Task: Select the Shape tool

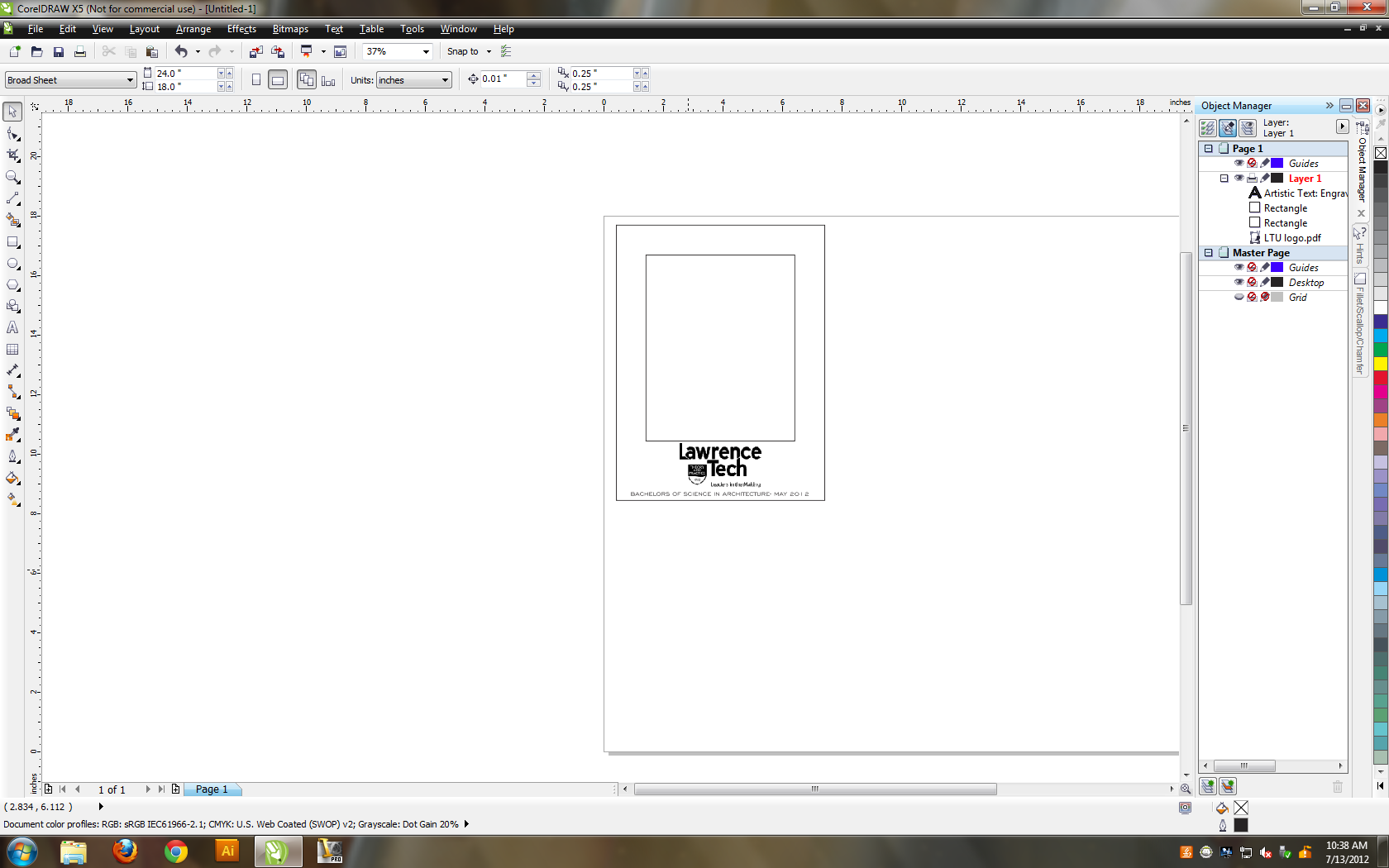Action: [x=12, y=133]
